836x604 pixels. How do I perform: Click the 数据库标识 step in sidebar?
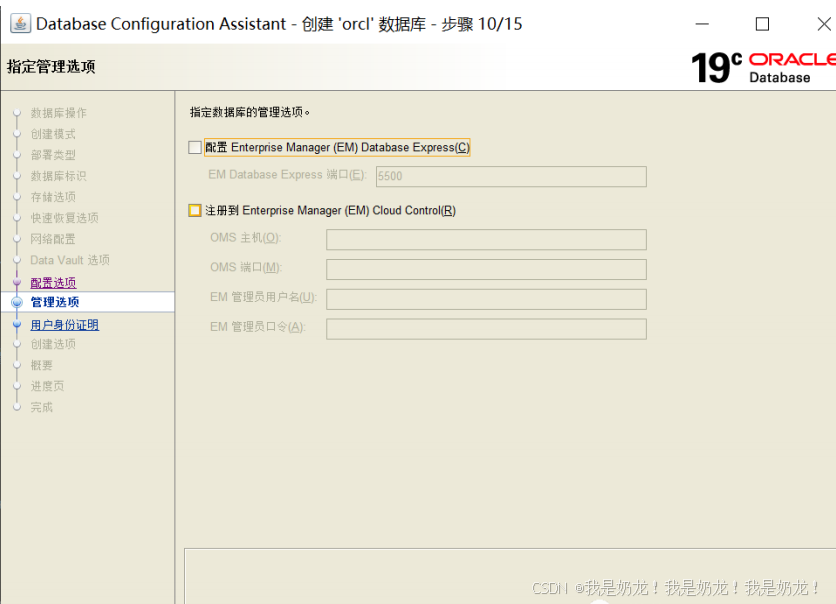[x=58, y=176]
